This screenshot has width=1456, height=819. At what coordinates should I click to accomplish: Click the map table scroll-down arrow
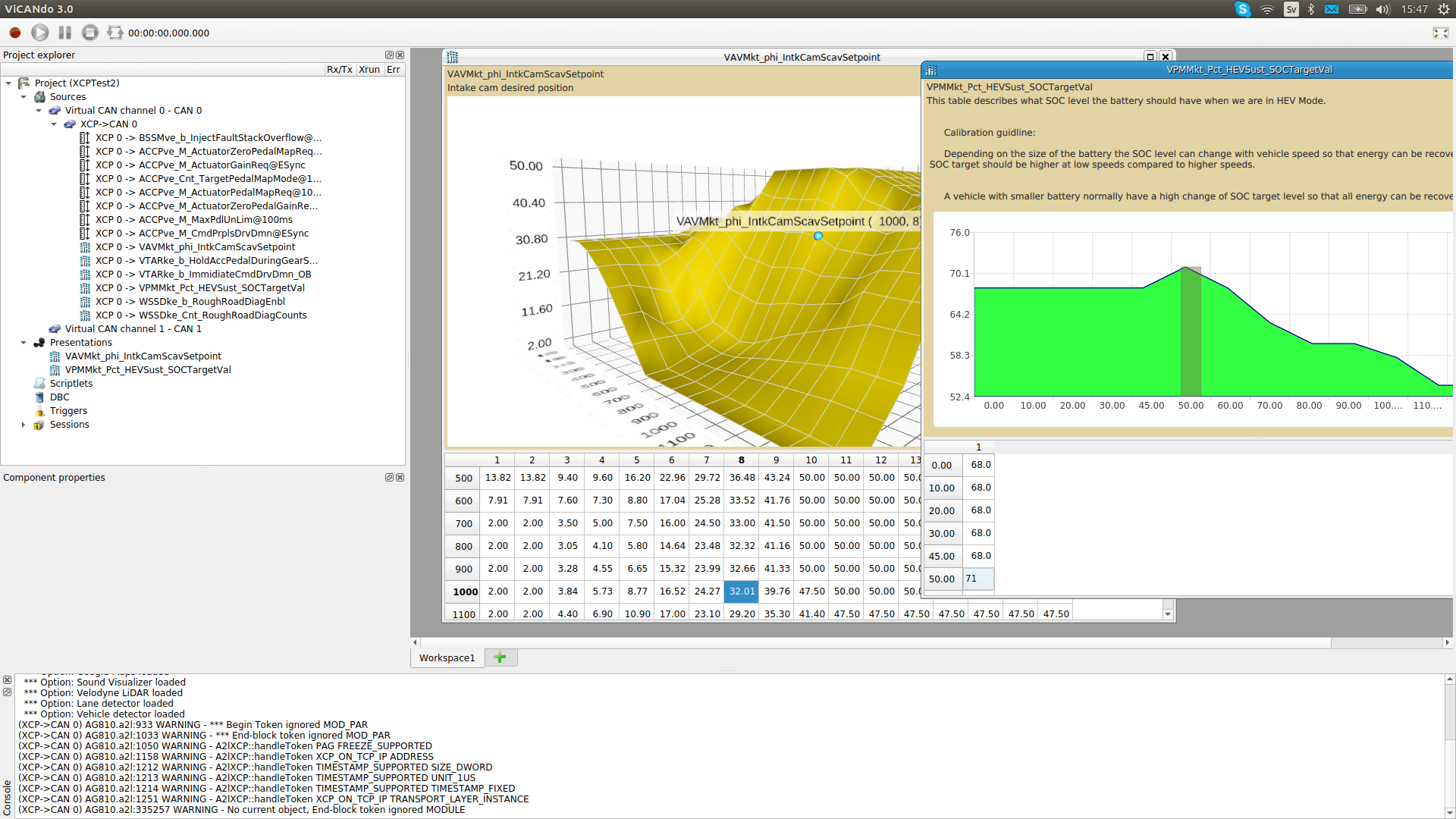[x=1168, y=614]
